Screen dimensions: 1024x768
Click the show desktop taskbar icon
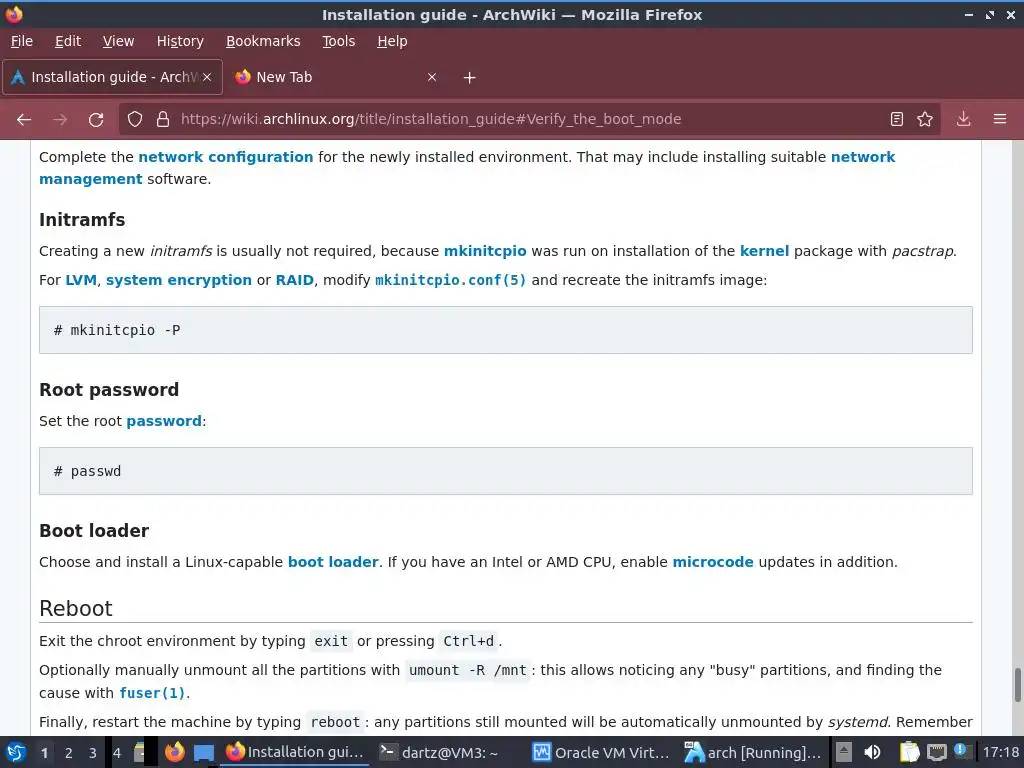[204, 753]
